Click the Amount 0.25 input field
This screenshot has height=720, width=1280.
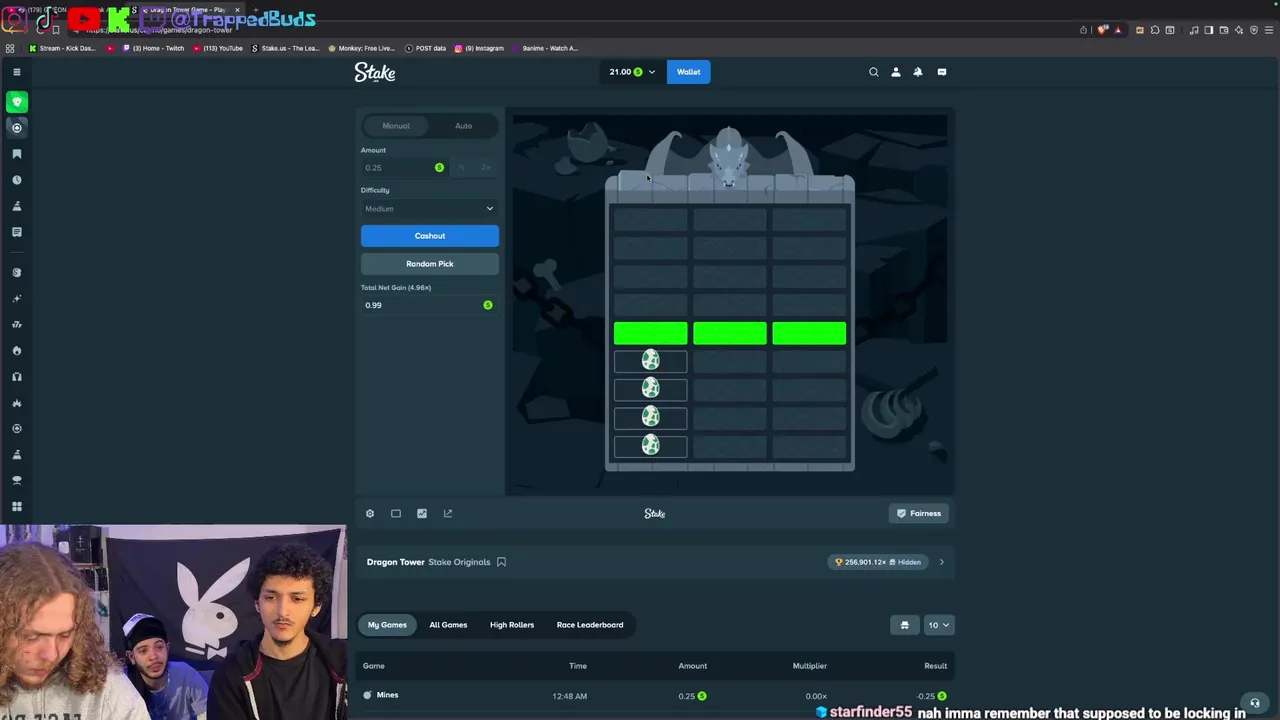(404, 168)
